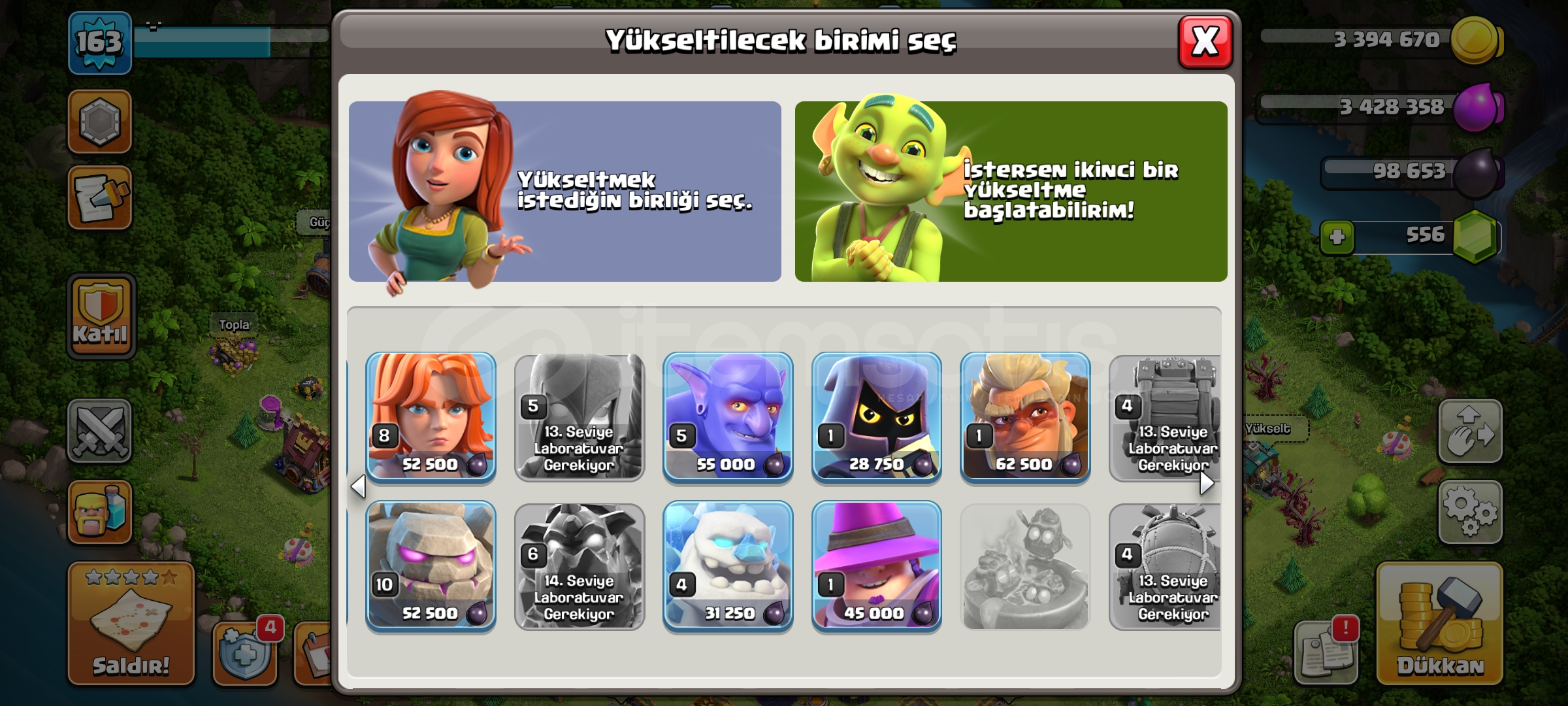Image resolution: width=1568 pixels, height=706 pixels.
Task: Choose the Headhunter upgrade for 28 750
Action: [876, 417]
